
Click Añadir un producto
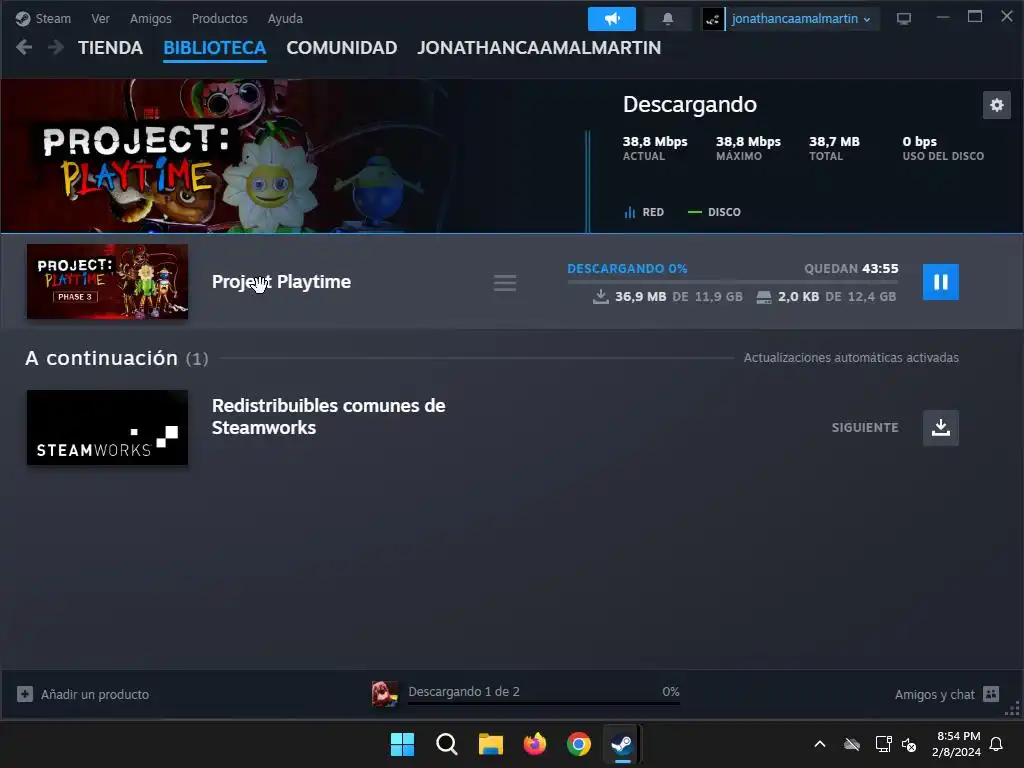pos(95,694)
